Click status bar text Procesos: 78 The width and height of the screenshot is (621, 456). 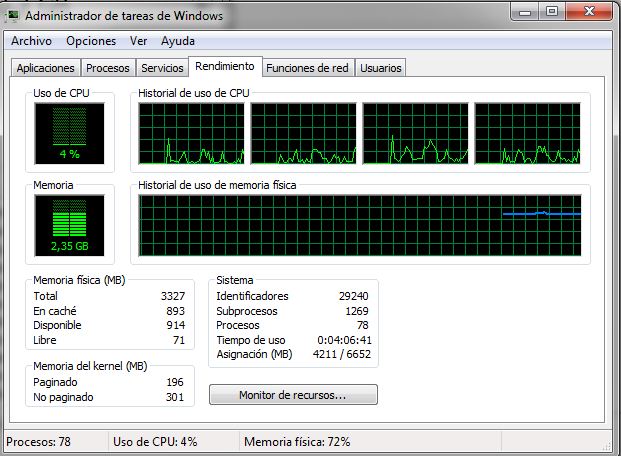click(x=38, y=442)
